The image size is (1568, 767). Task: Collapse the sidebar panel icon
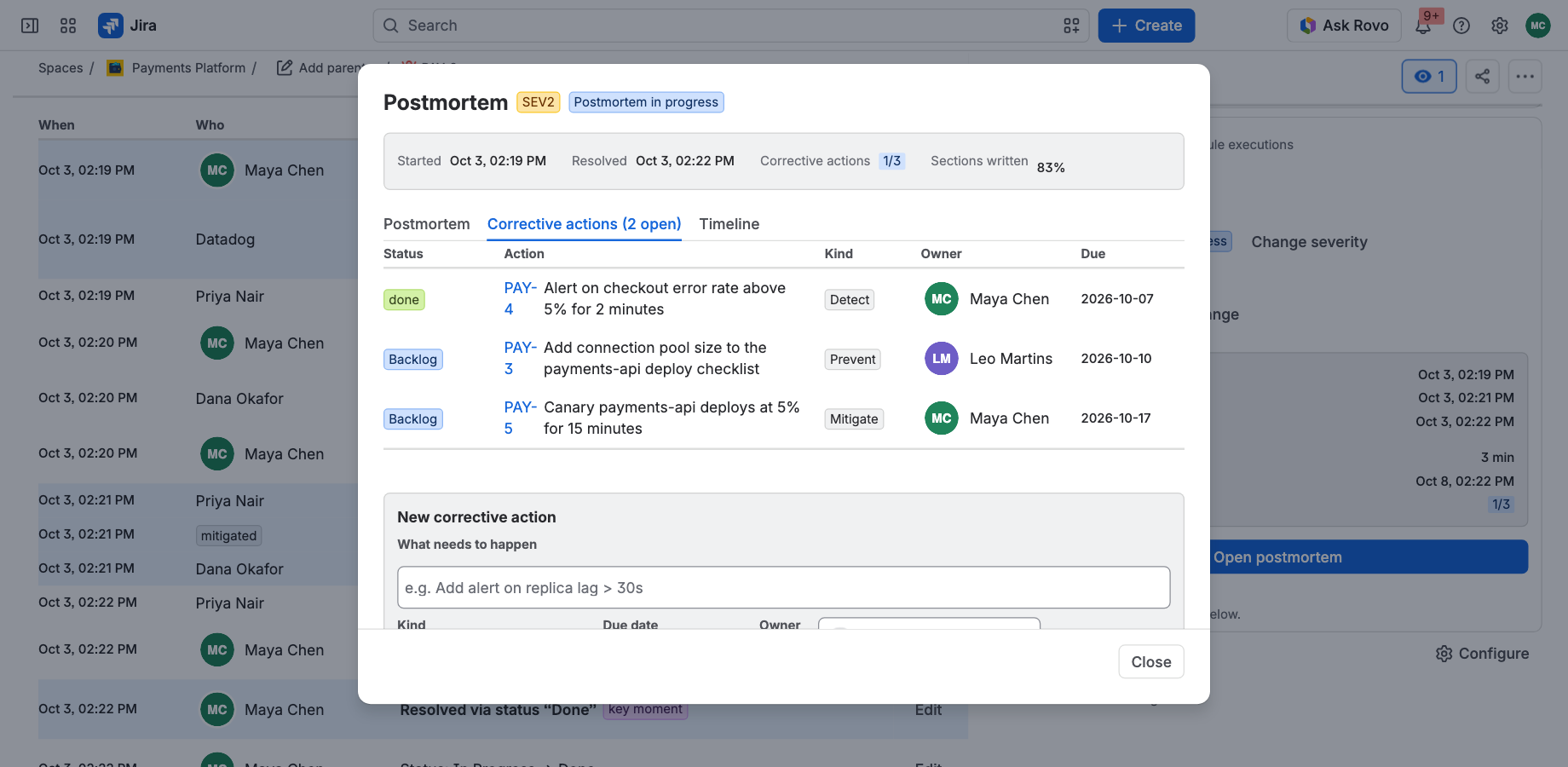[x=30, y=26]
